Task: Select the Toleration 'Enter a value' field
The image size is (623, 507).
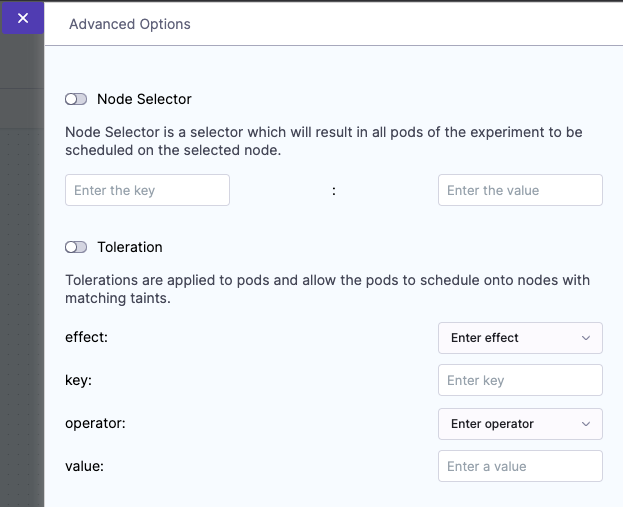Action: (x=520, y=466)
